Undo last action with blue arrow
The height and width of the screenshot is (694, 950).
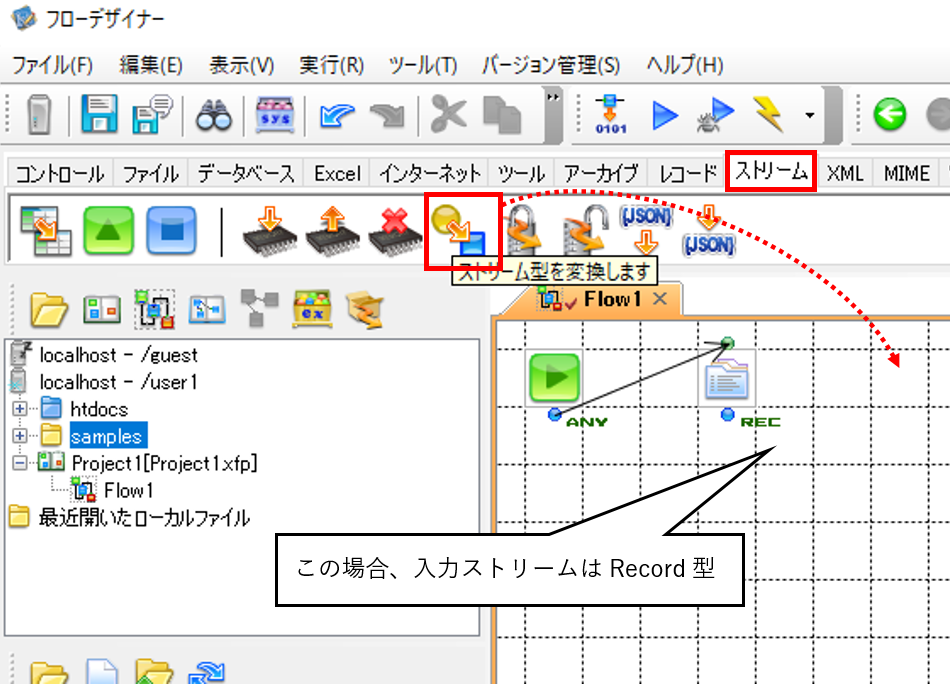[x=337, y=115]
